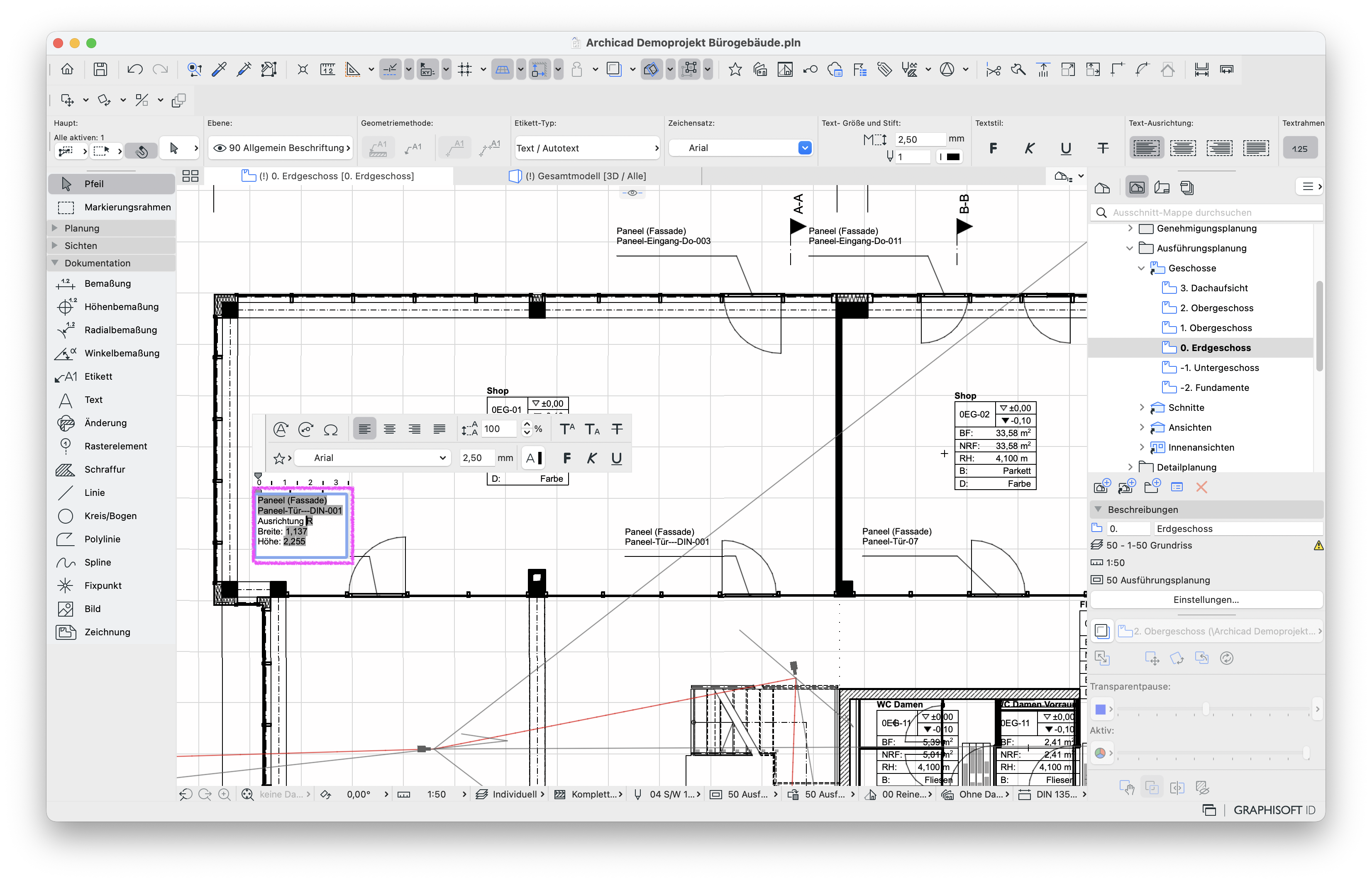Pick the eyedropper parameter tool
This screenshot has height=883, width=1372.
pos(219,69)
